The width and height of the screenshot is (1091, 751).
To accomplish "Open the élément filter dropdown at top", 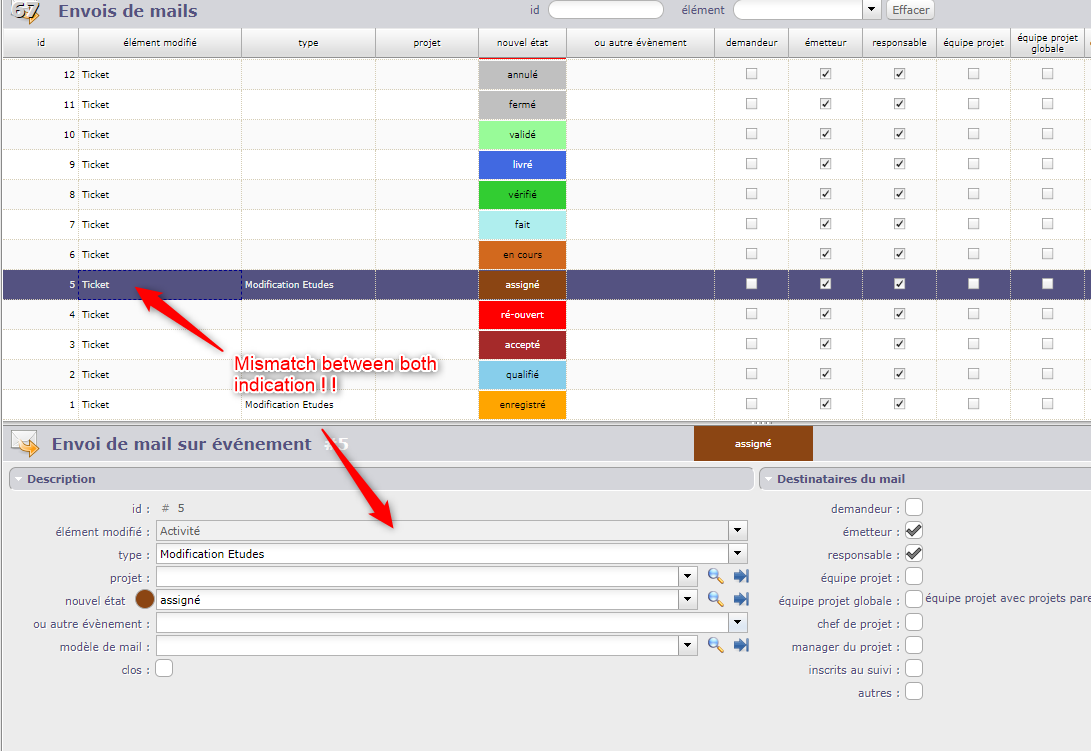I will [x=871, y=10].
